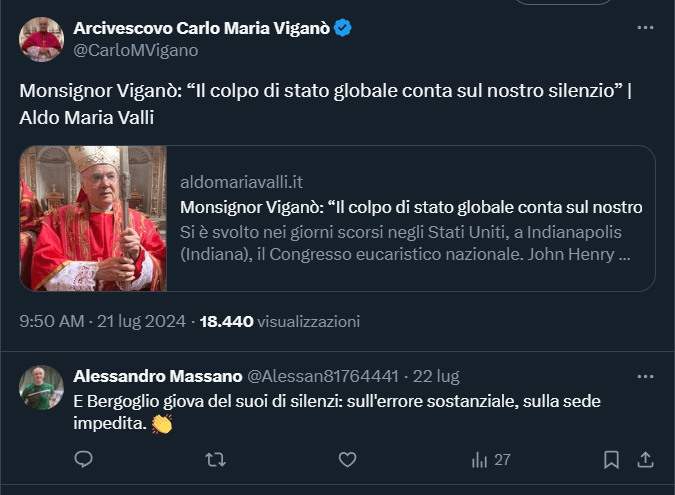Open more options on Viganò's post

(645, 30)
